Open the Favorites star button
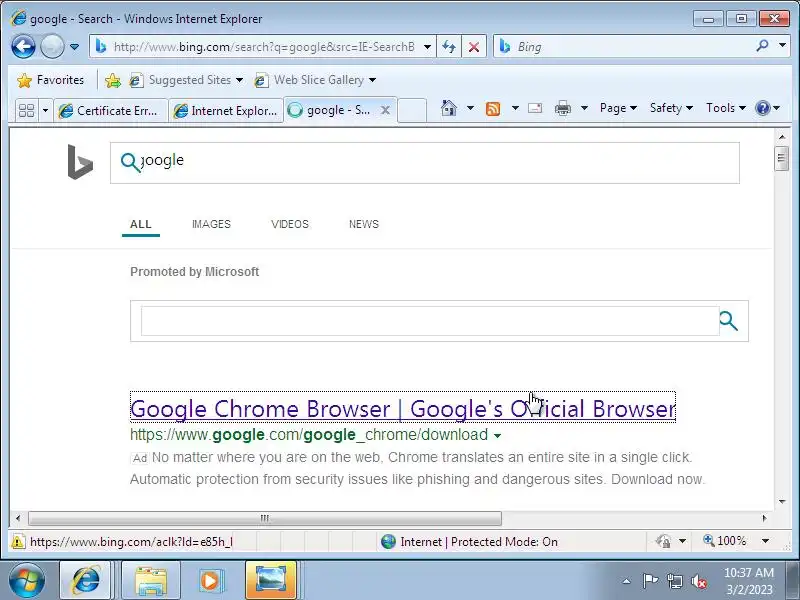This screenshot has height=600, width=800. coord(50,80)
